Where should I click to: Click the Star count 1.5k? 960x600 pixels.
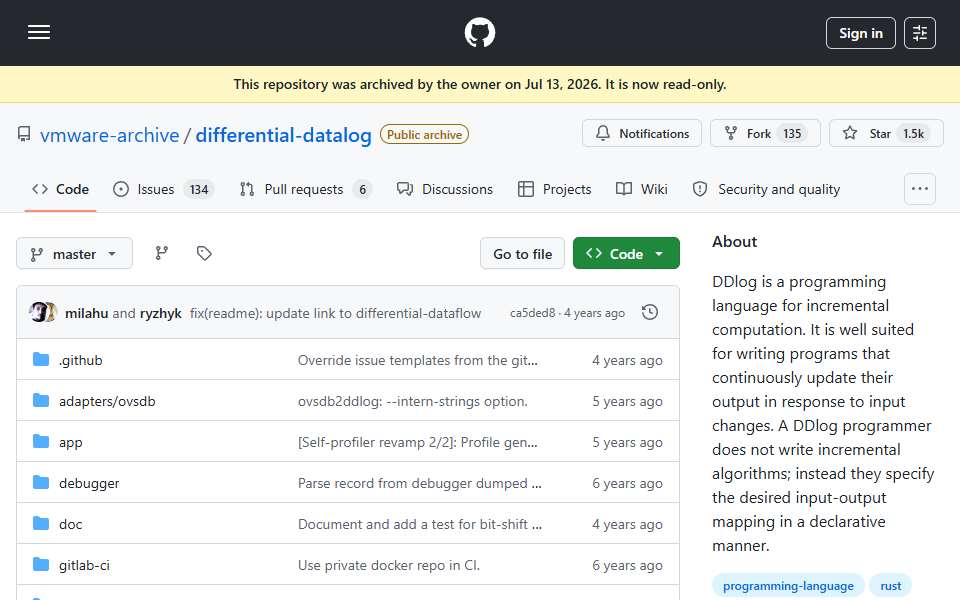coord(913,133)
